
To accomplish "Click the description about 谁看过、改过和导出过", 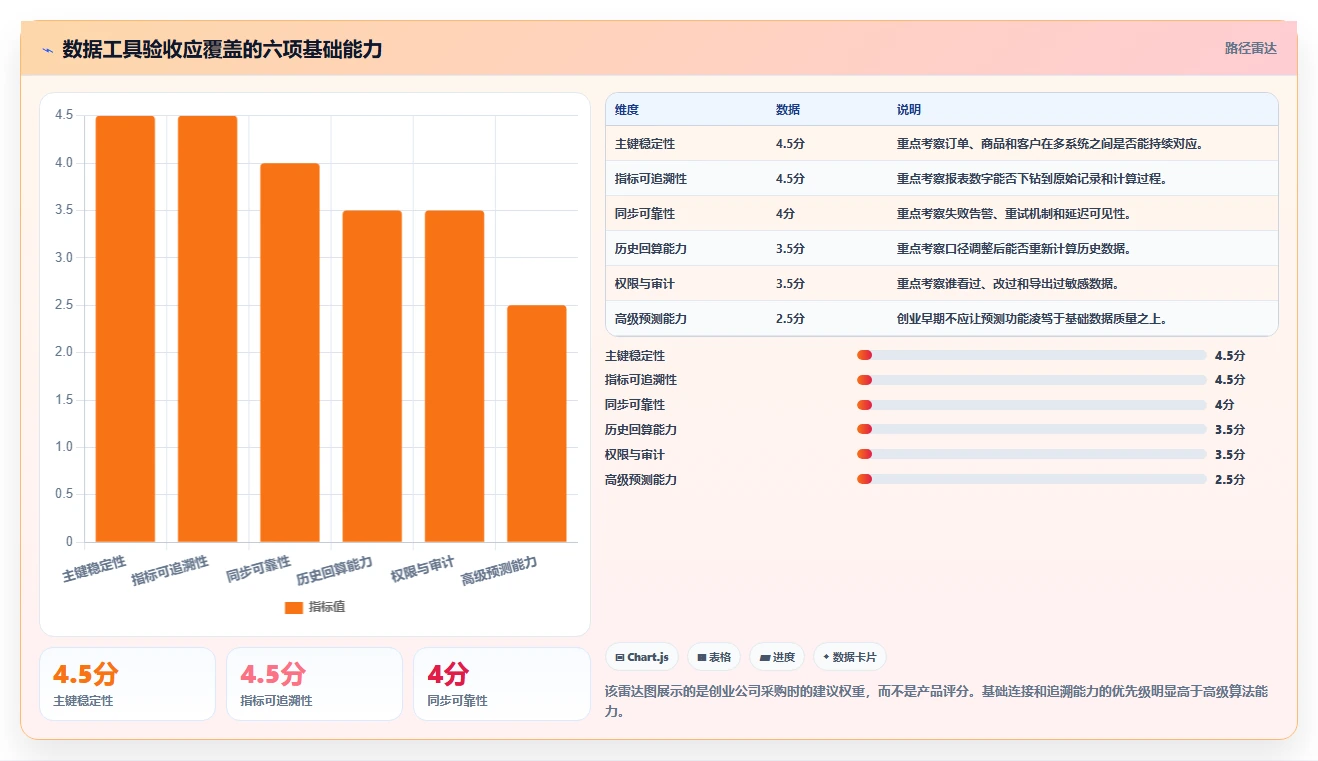I will [1008, 284].
